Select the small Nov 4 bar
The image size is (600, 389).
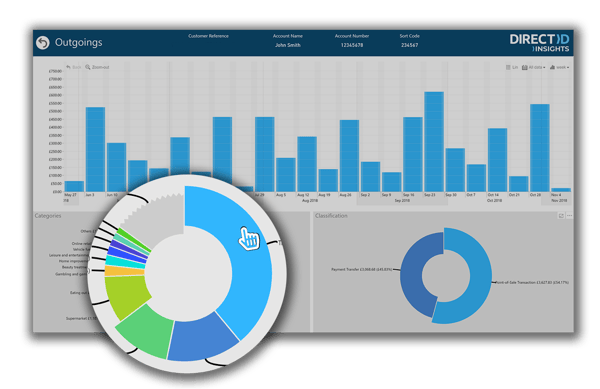[561, 190]
